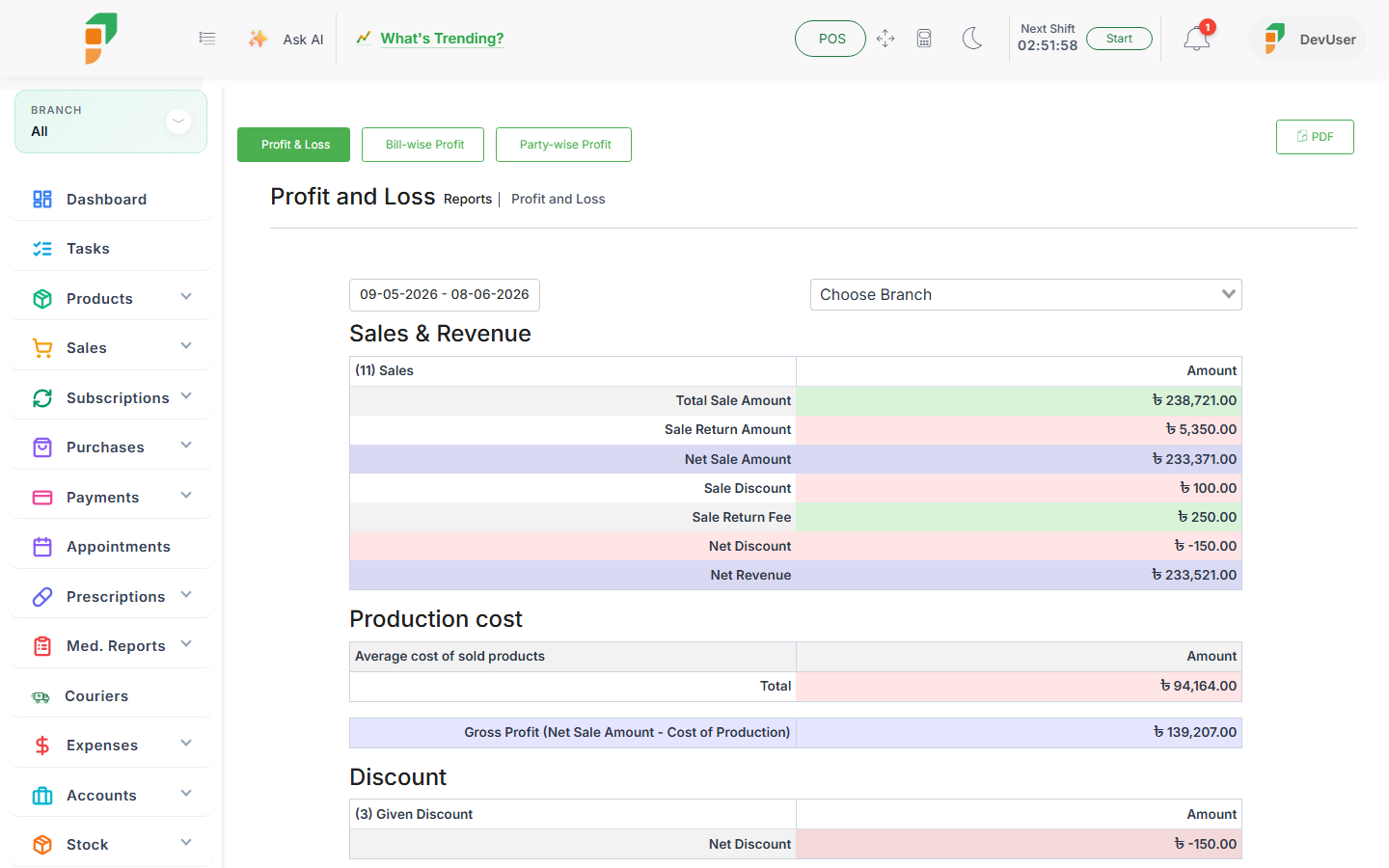Screen dimensions: 1389x868
Task: Click the (3) Given Discount header cell
Action: point(573,814)
